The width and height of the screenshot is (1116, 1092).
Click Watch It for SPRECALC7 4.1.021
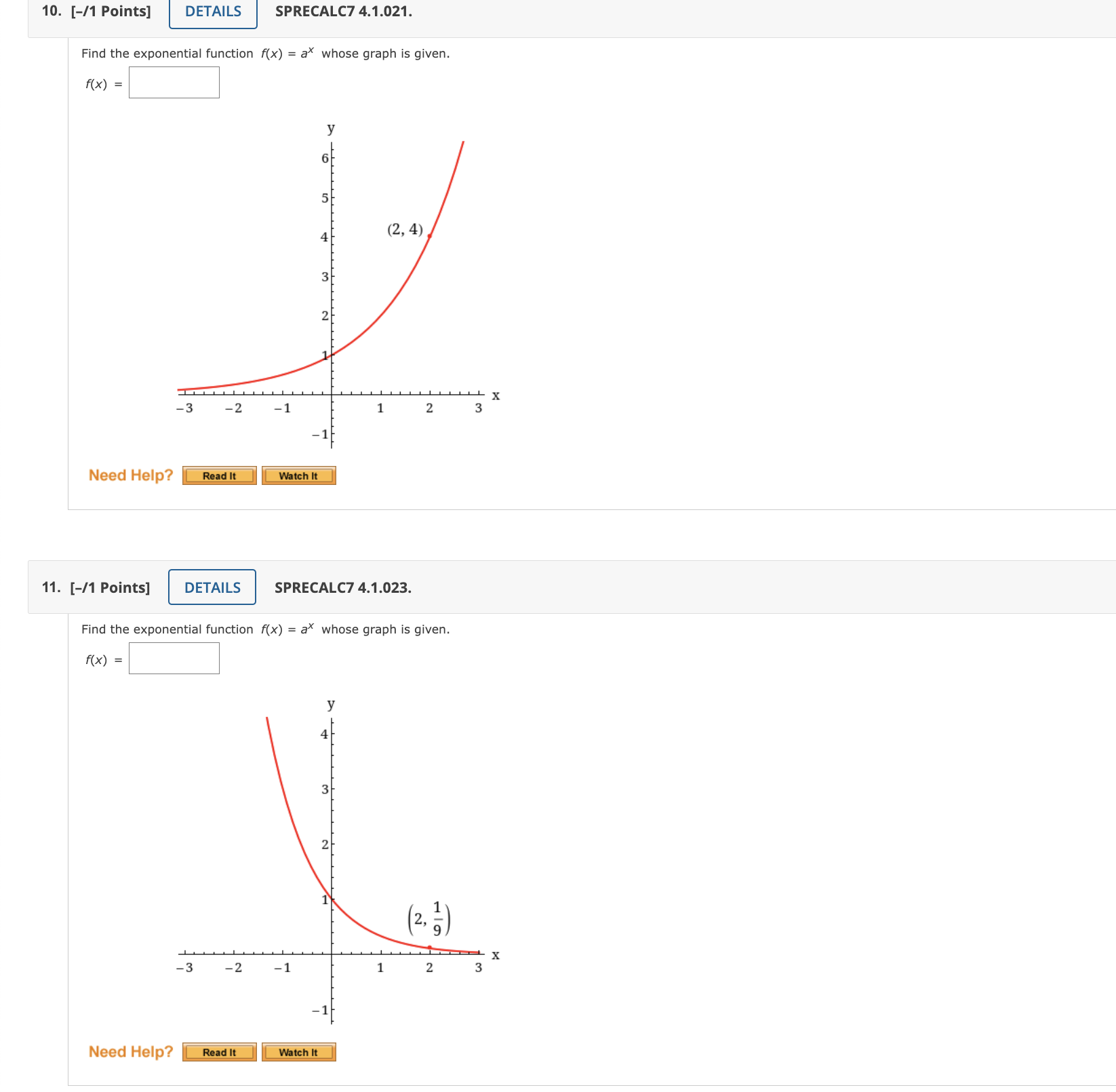pyautogui.click(x=298, y=475)
